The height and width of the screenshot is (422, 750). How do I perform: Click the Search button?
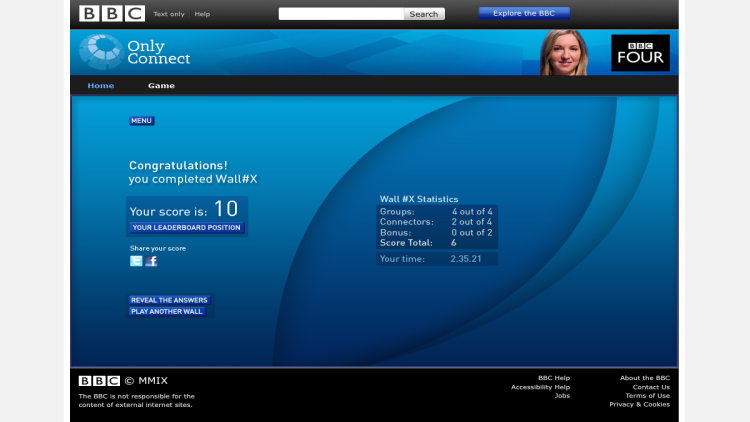(424, 14)
